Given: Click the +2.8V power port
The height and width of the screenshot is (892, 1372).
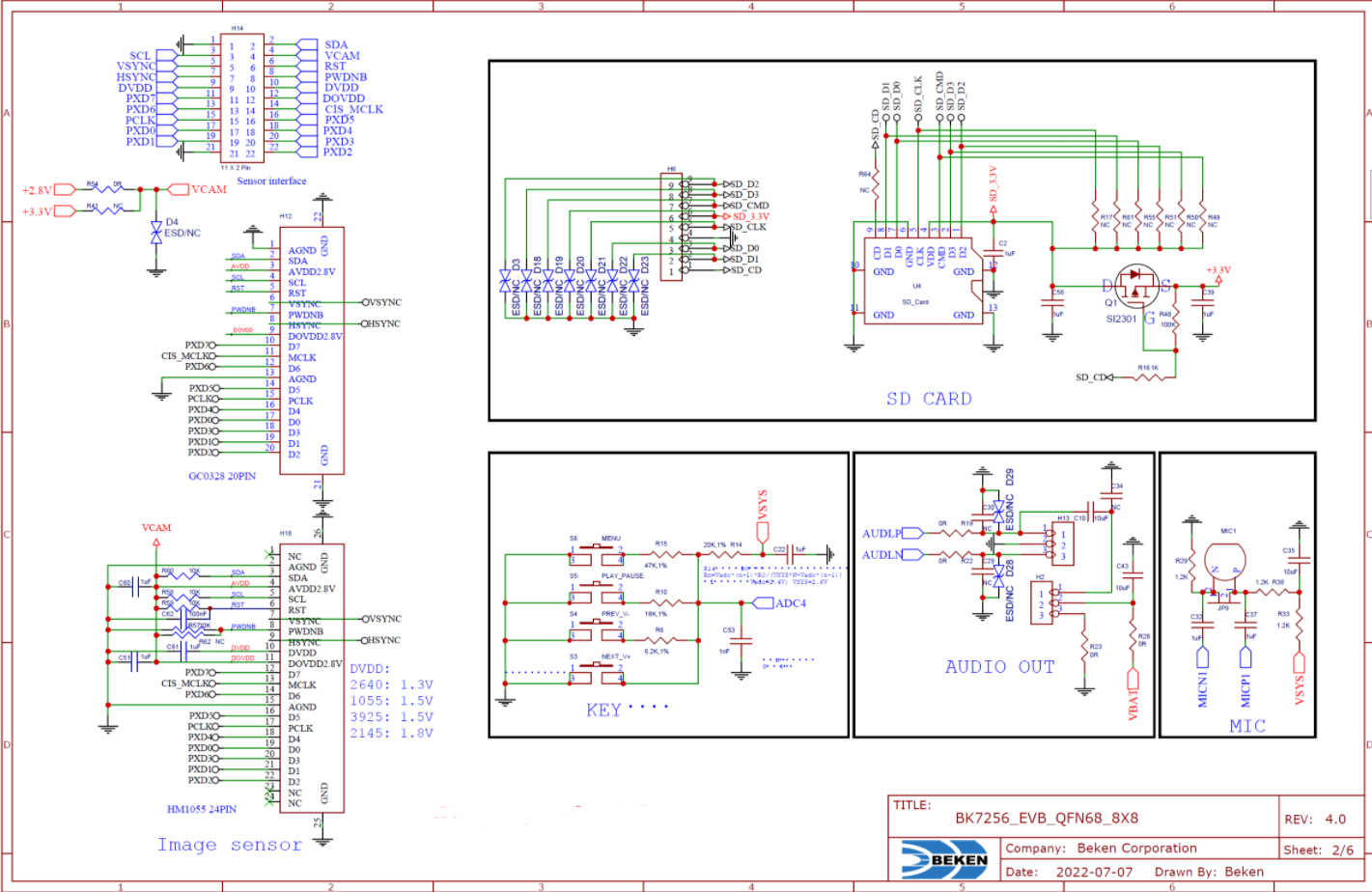Looking at the screenshot, I should coord(49,190).
